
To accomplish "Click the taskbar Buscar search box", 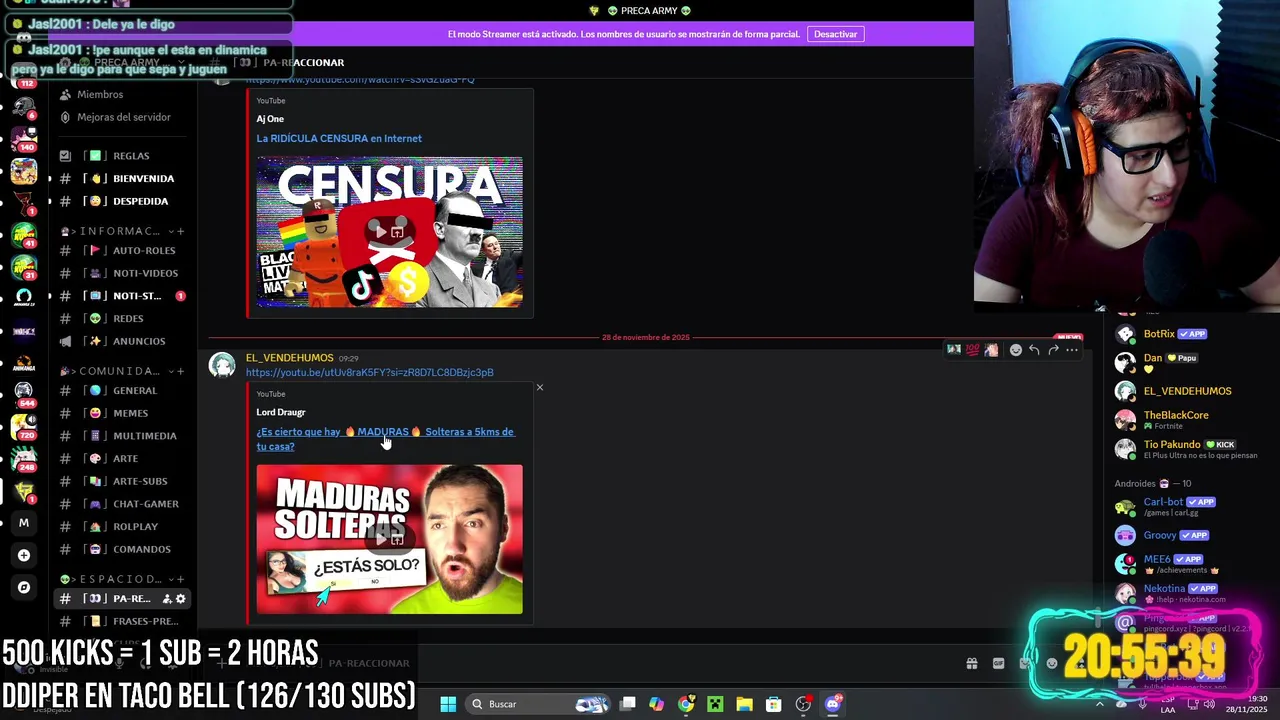I will tap(540, 704).
